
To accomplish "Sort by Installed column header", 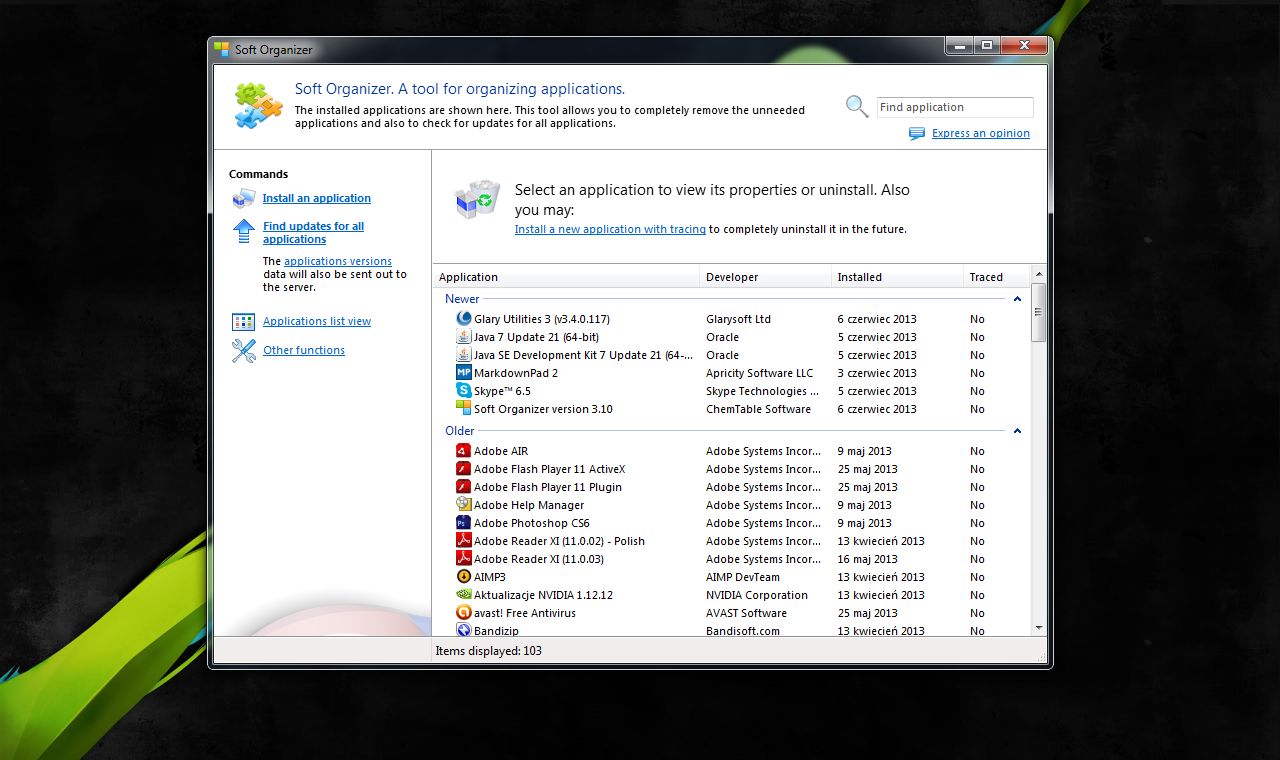I will point(897,277).
